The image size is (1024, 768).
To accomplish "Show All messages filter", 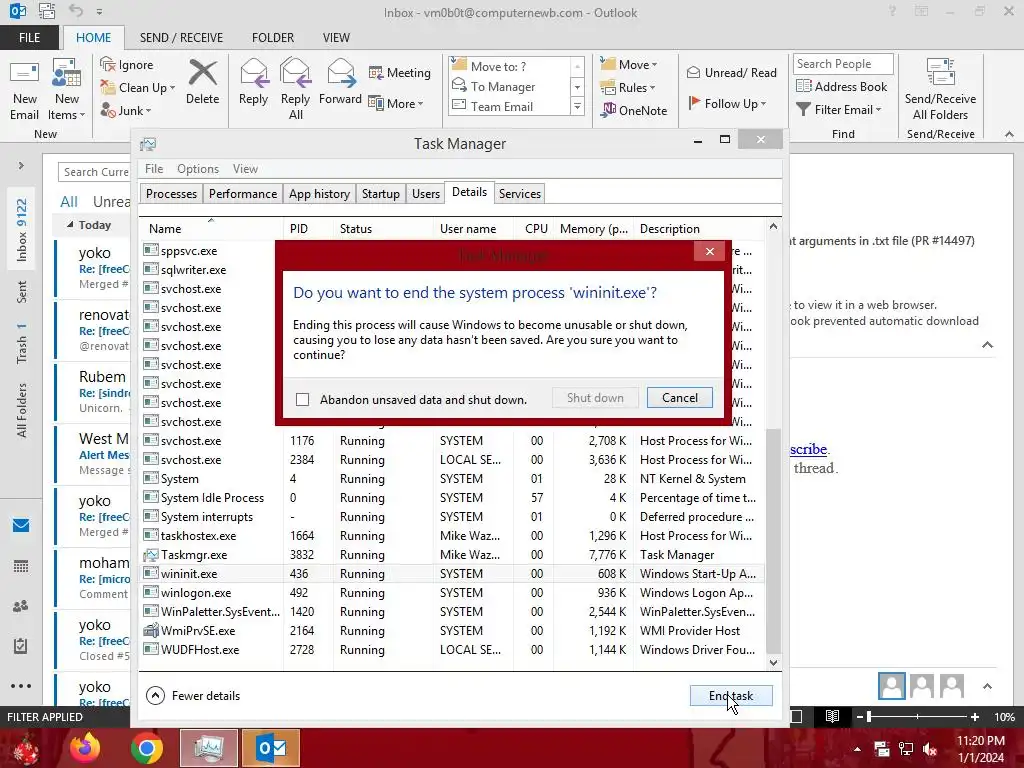I will tap(69, 202).
